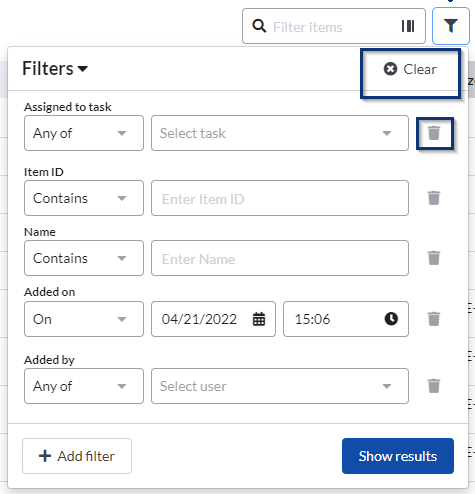The image size is (475, 494).
Task: Open the calendar date picker icon
Action: [x=259, y=319]
